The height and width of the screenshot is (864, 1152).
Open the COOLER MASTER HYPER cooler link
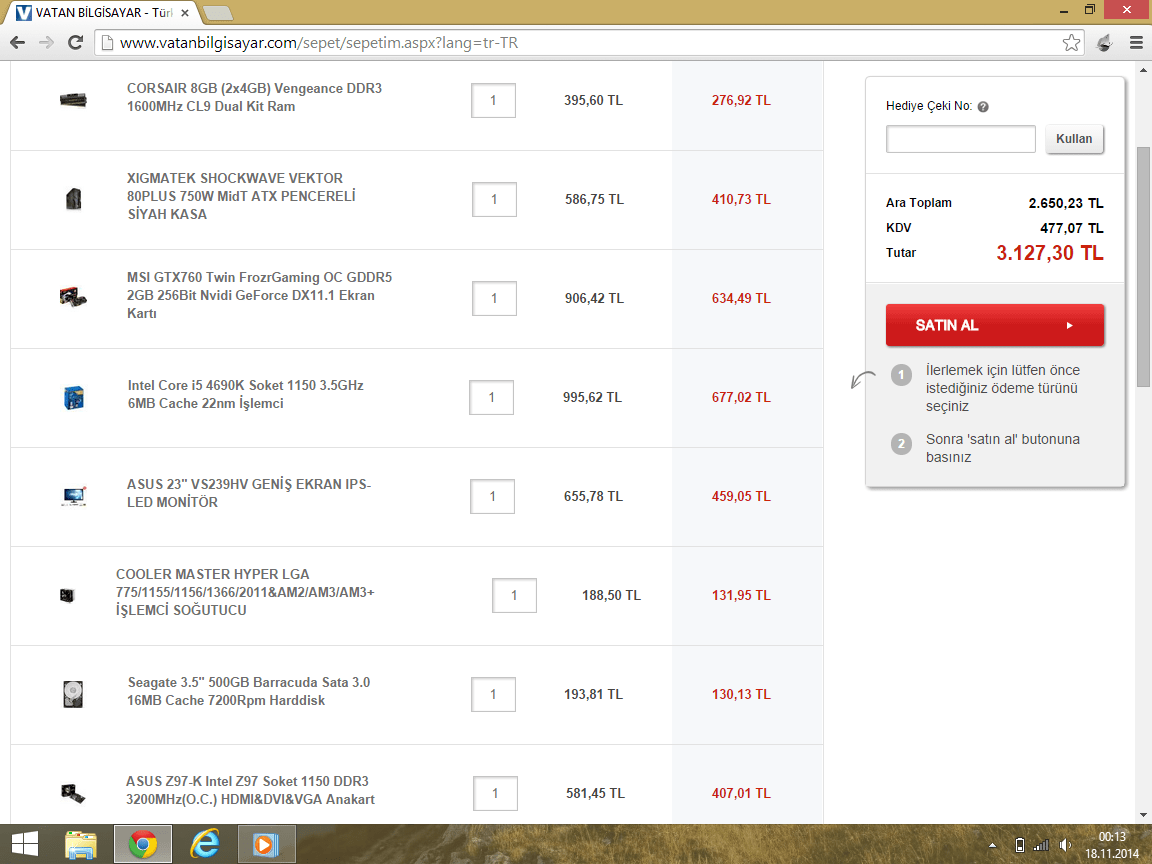coord(245,592)
